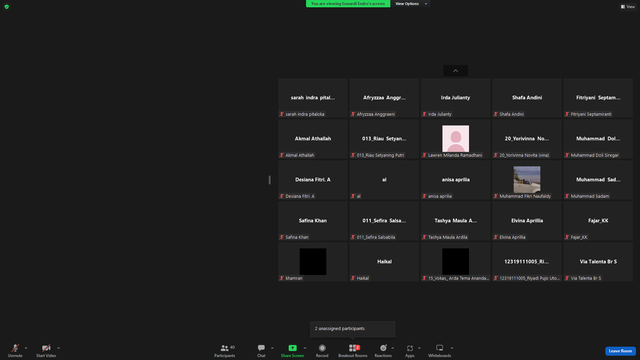This screenshot has height=360, width=640.
Task: Click muted mic icon beside Irda Julianty label
Action: [424, 114]
